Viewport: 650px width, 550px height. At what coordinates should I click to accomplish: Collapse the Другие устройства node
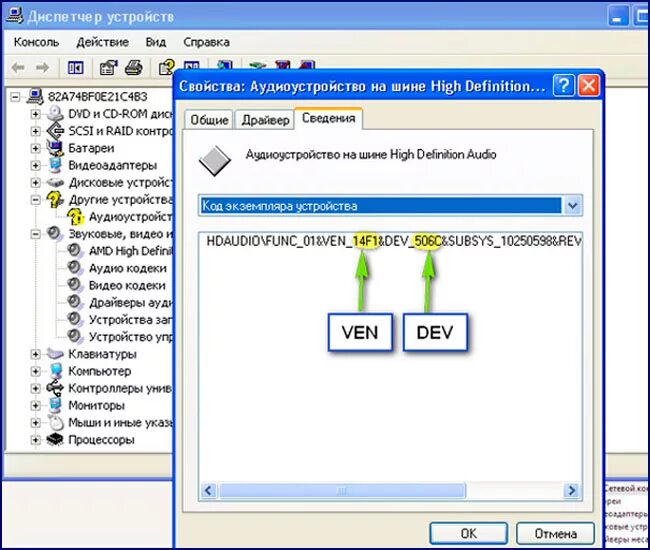[36, 200]
